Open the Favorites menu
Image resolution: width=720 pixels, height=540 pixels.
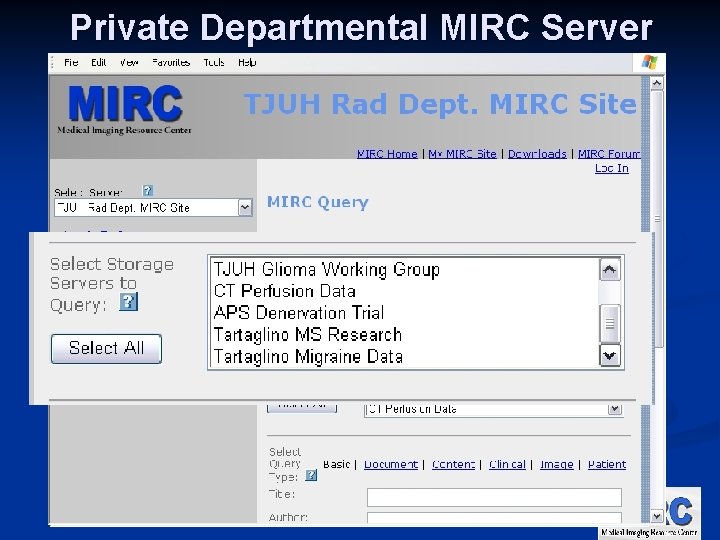coord(171,62)
